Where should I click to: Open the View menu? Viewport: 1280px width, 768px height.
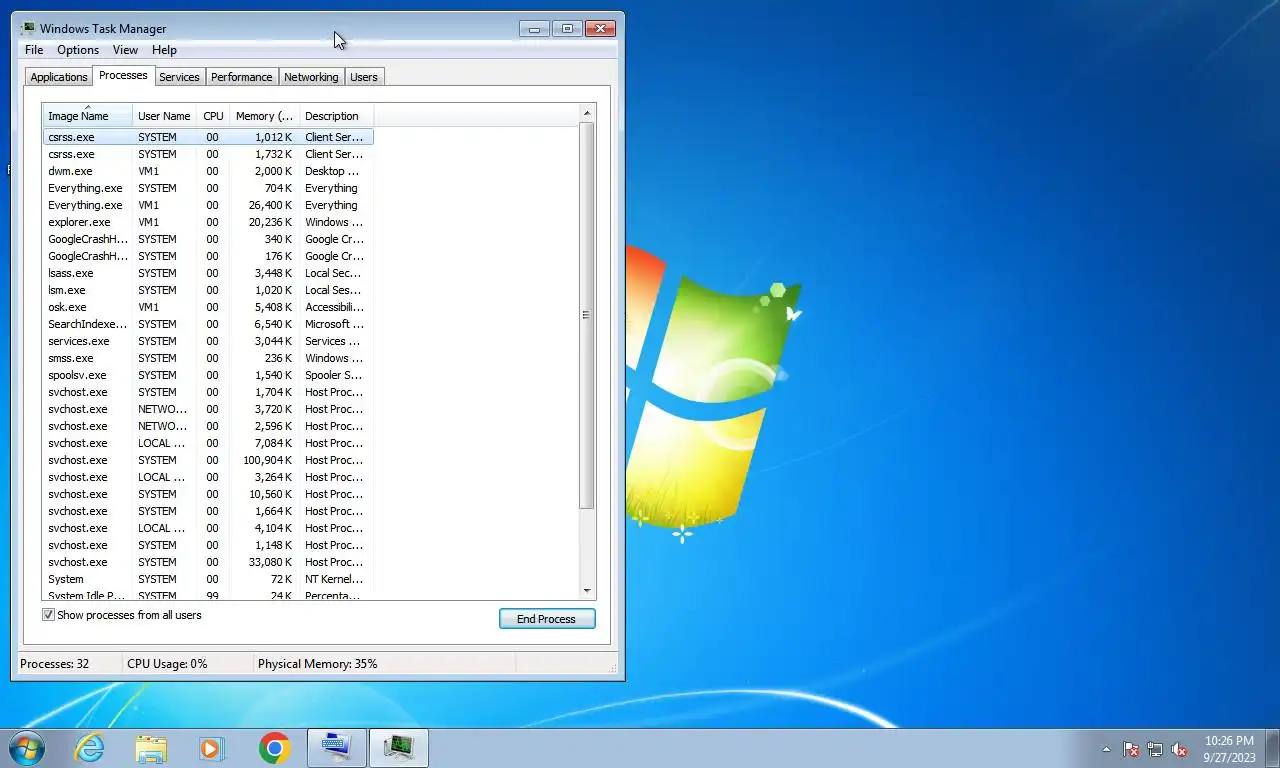(125, 50)
